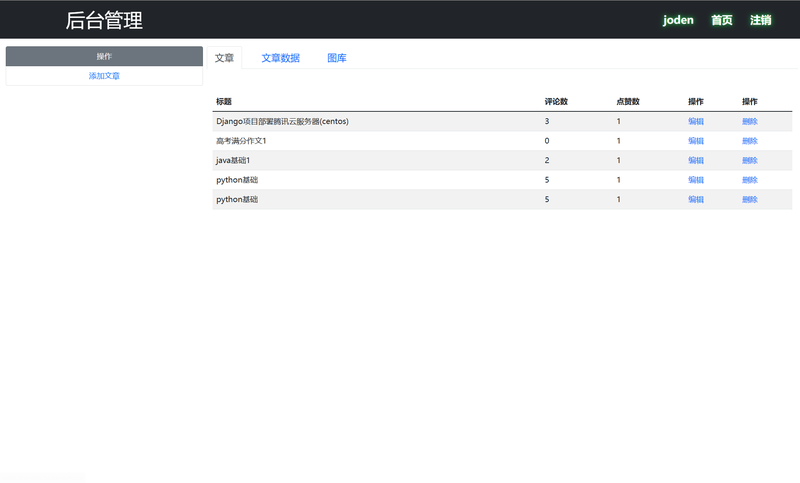Click like count in 高考满分作文1 row
This screenshot has width=800, height=483.
coord(618,141)
